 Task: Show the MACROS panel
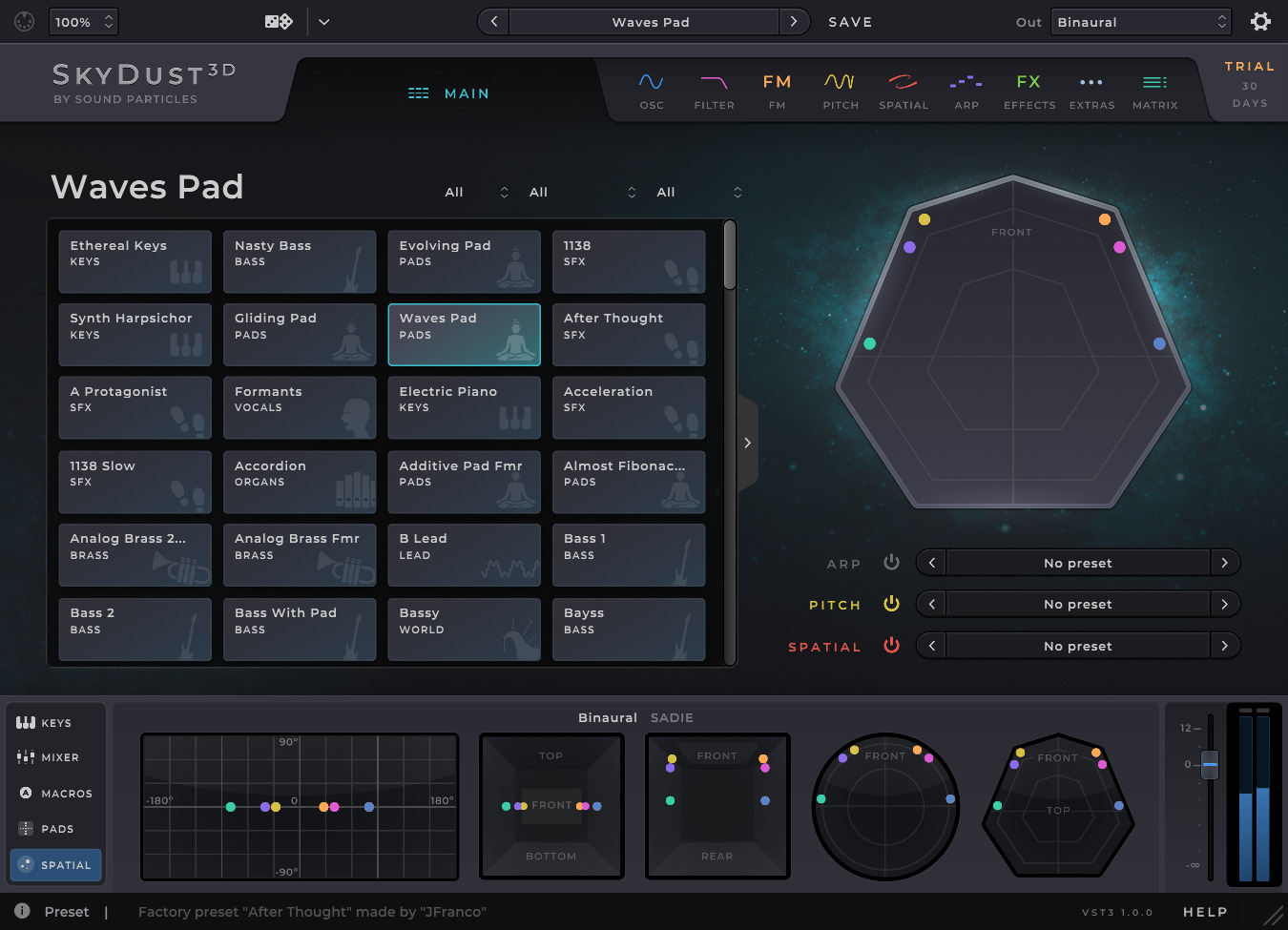pyautogui.click(x=54, y=793)
